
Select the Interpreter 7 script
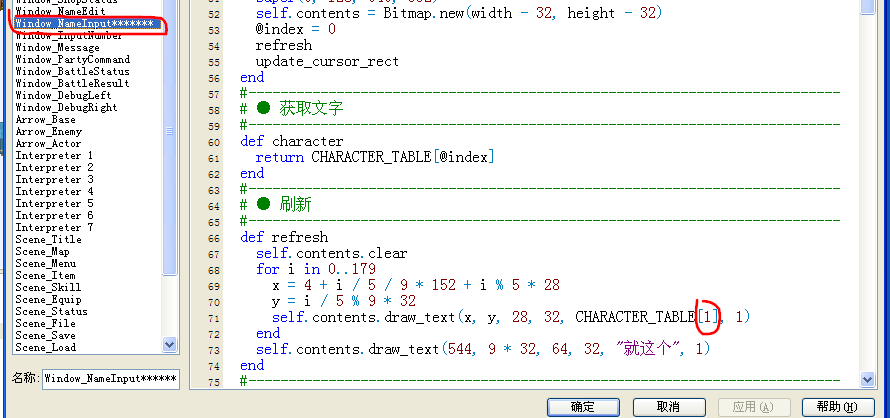pyautogui.click(x=54, y=227)
